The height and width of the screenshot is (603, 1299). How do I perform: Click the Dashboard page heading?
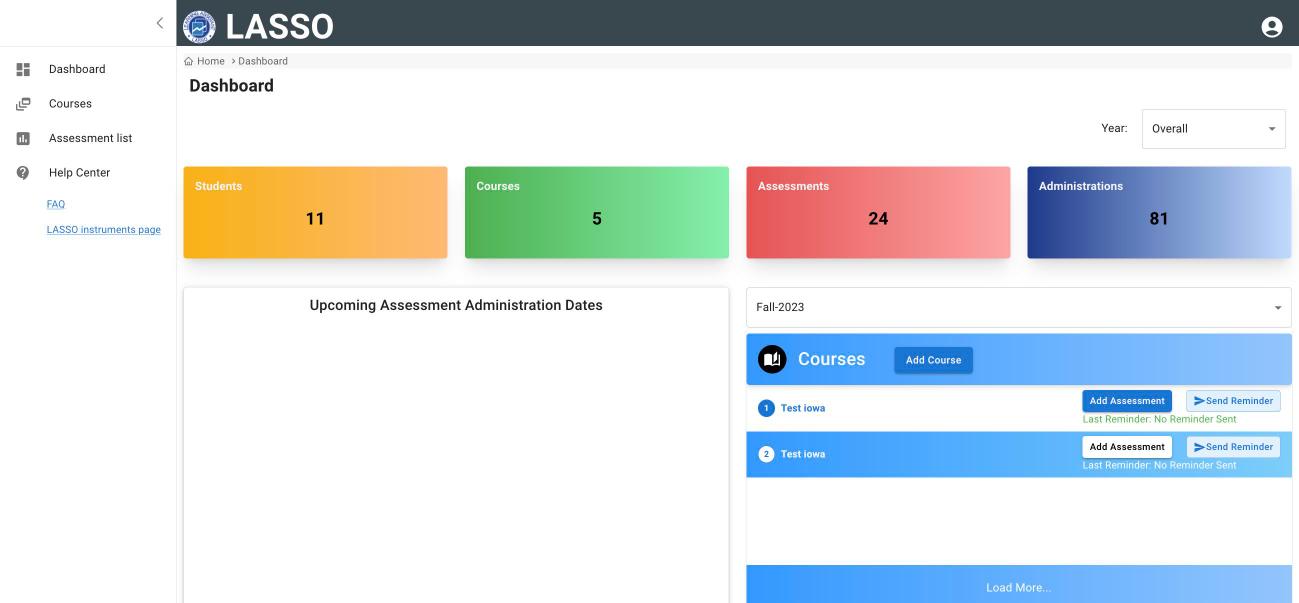231,86
